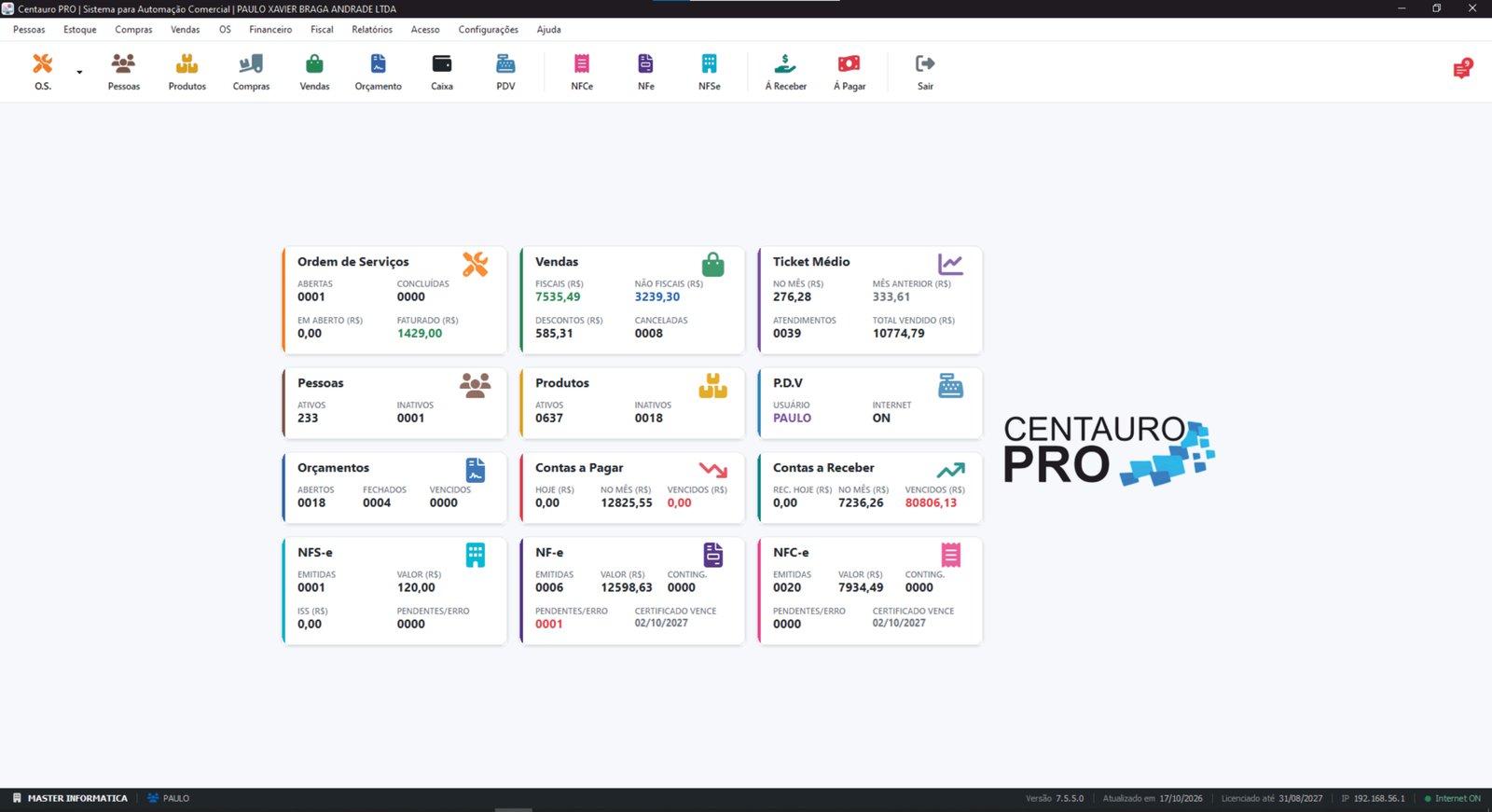The height and width of the screenshot is (812, 1492).
Task: Click the Caixa wallet icon
Action: 442,72
